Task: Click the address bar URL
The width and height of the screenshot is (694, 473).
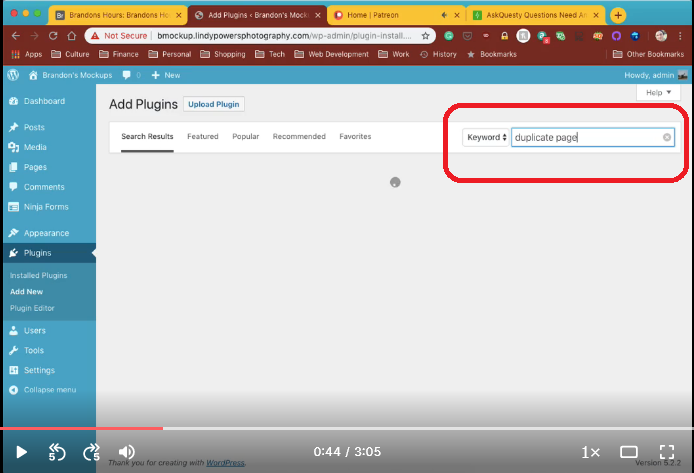Action: point(285,36)
